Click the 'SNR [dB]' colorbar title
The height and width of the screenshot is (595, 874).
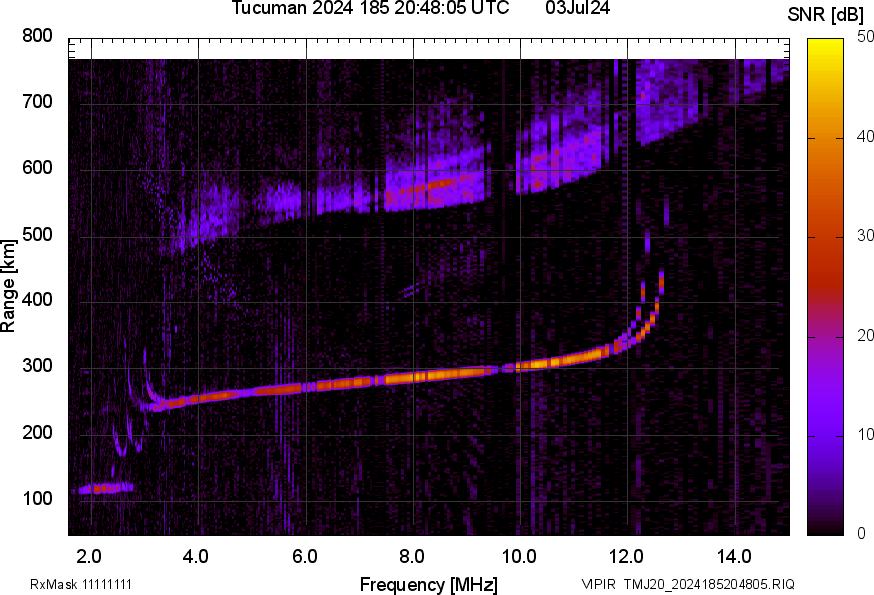(x=826, y=15)
